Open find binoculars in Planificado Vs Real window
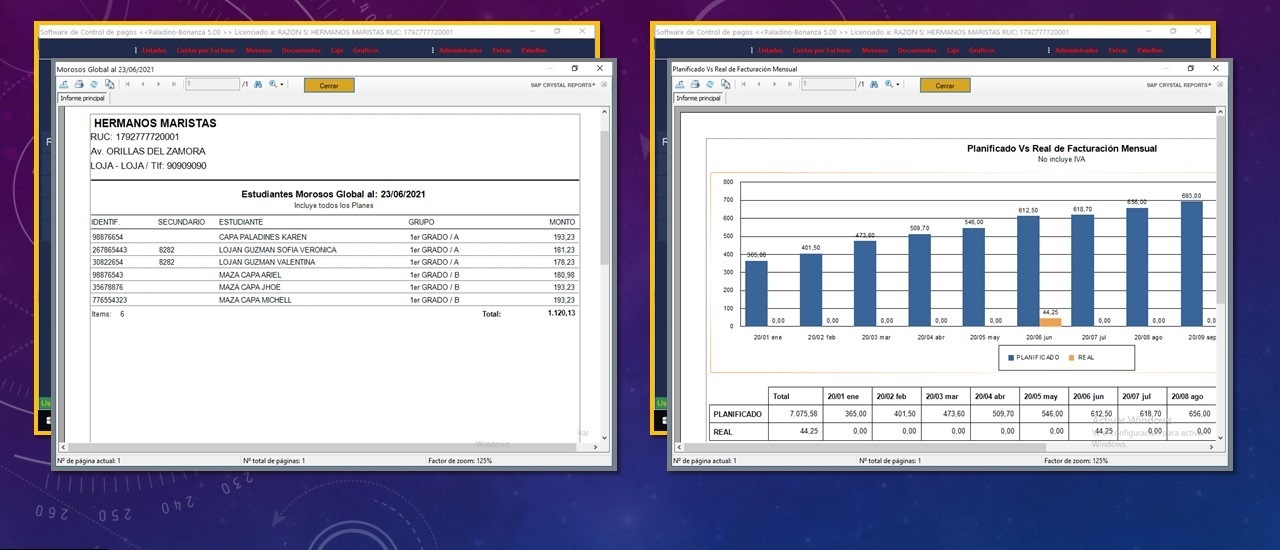Image resolution: width=1280 pixels, height=550 pixels. 874,85
